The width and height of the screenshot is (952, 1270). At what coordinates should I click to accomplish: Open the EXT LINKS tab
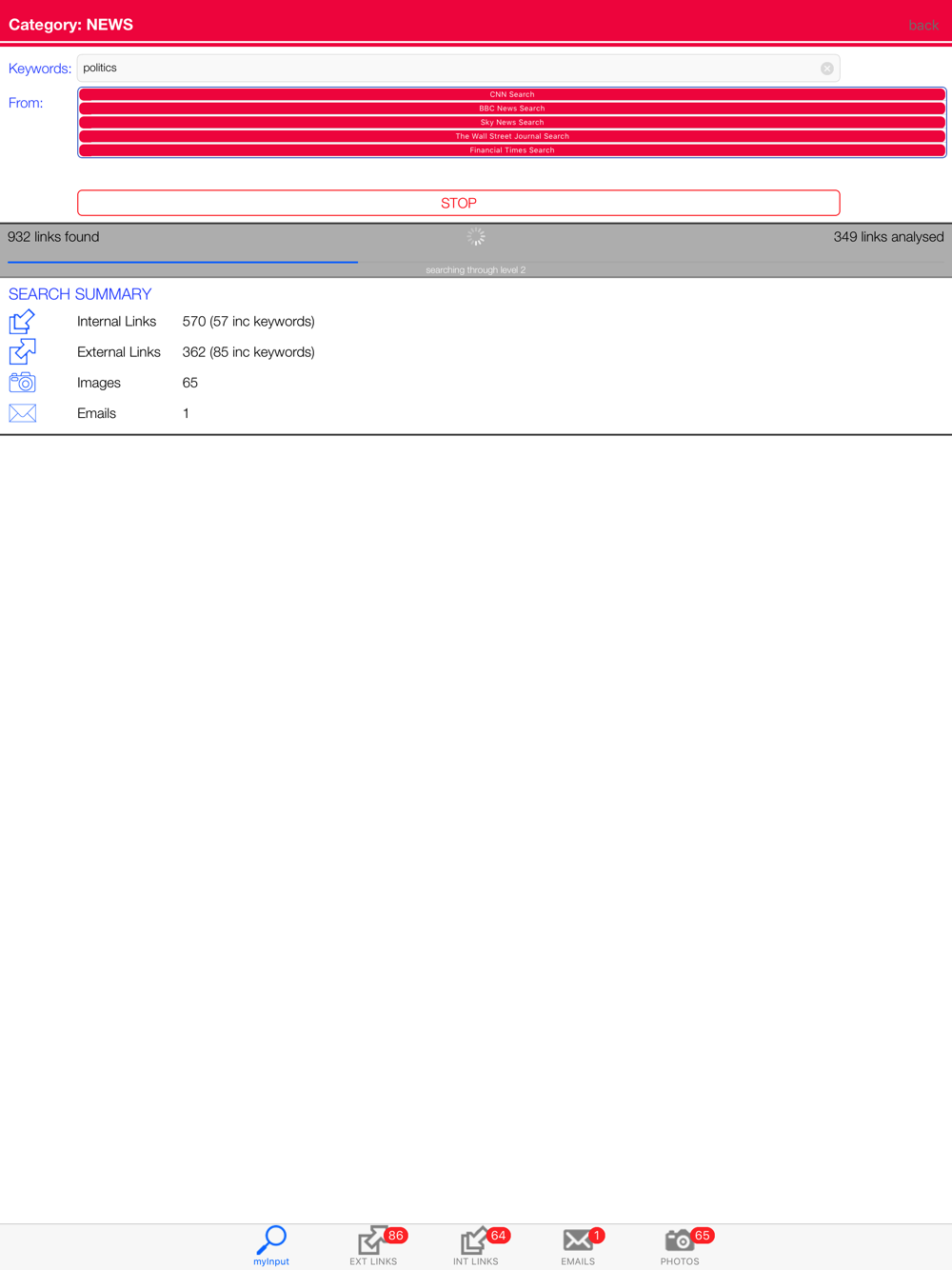click(373, 1245)
